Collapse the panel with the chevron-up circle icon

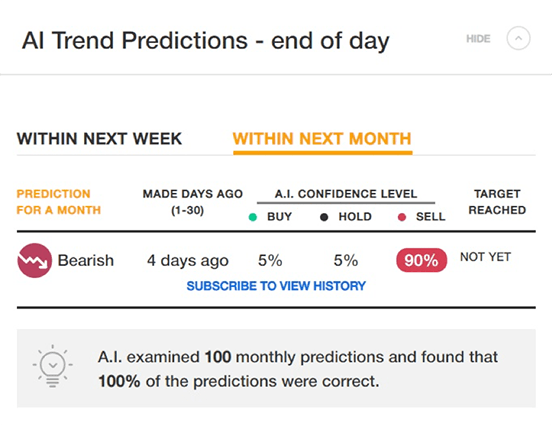[518, 38]
